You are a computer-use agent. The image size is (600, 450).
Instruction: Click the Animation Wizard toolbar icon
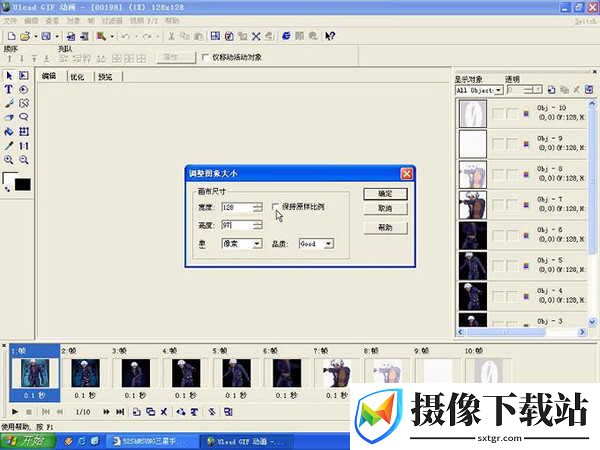tap(101, 36)
